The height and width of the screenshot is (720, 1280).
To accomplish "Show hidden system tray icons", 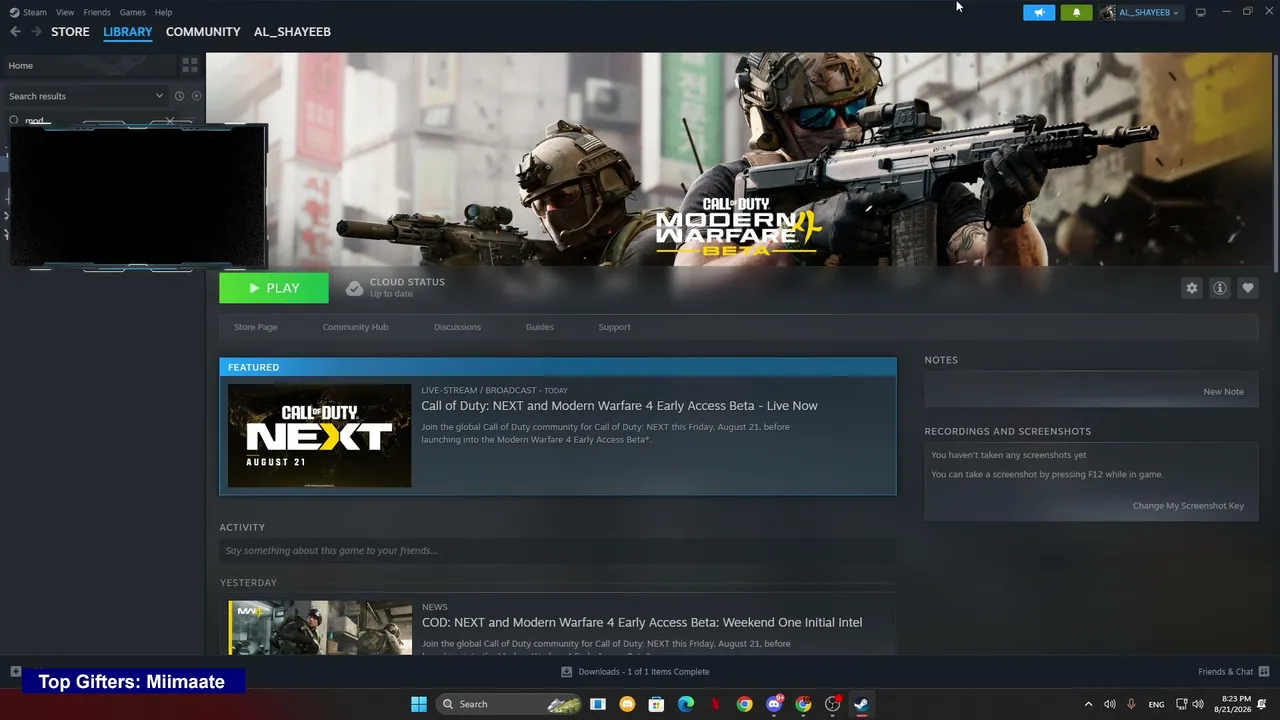I will pos(1089,705).
